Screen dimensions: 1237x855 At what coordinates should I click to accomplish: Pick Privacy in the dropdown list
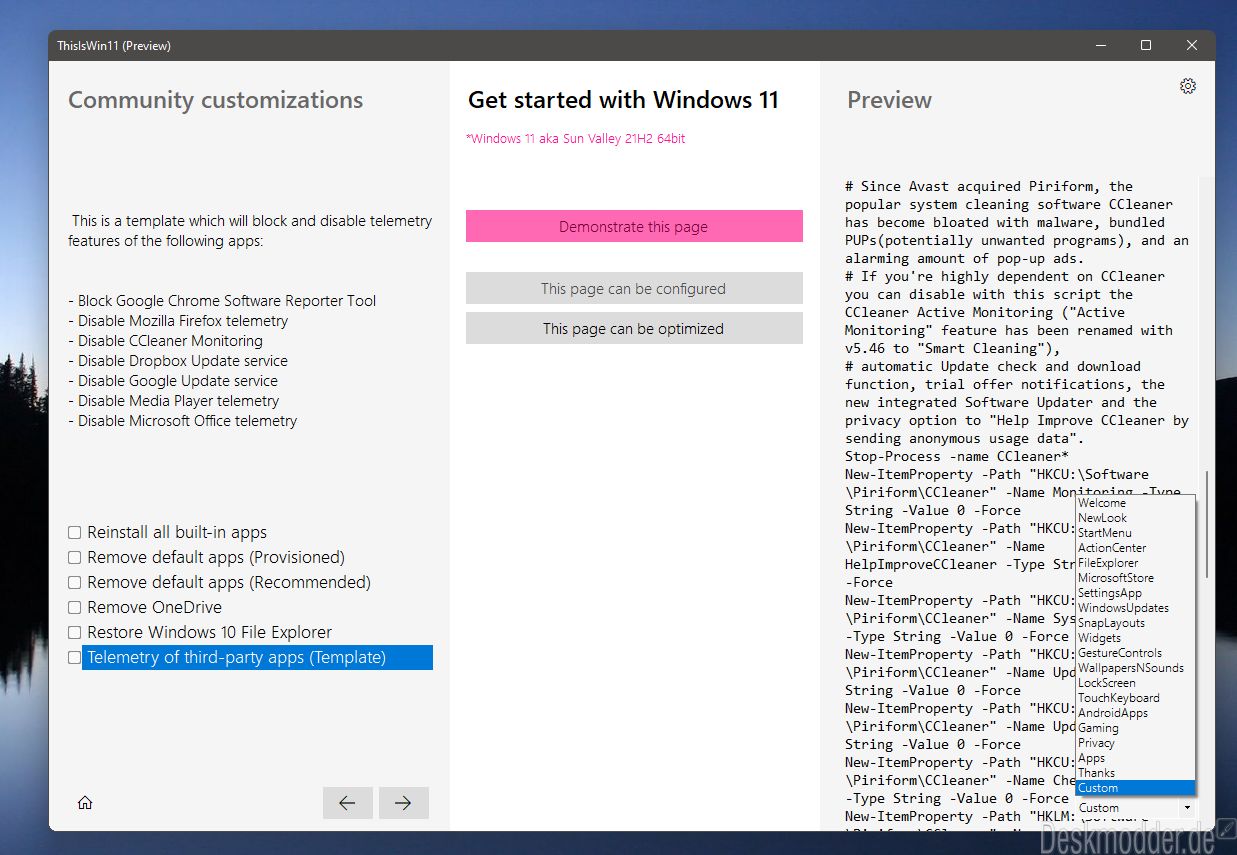[1135, 743]
